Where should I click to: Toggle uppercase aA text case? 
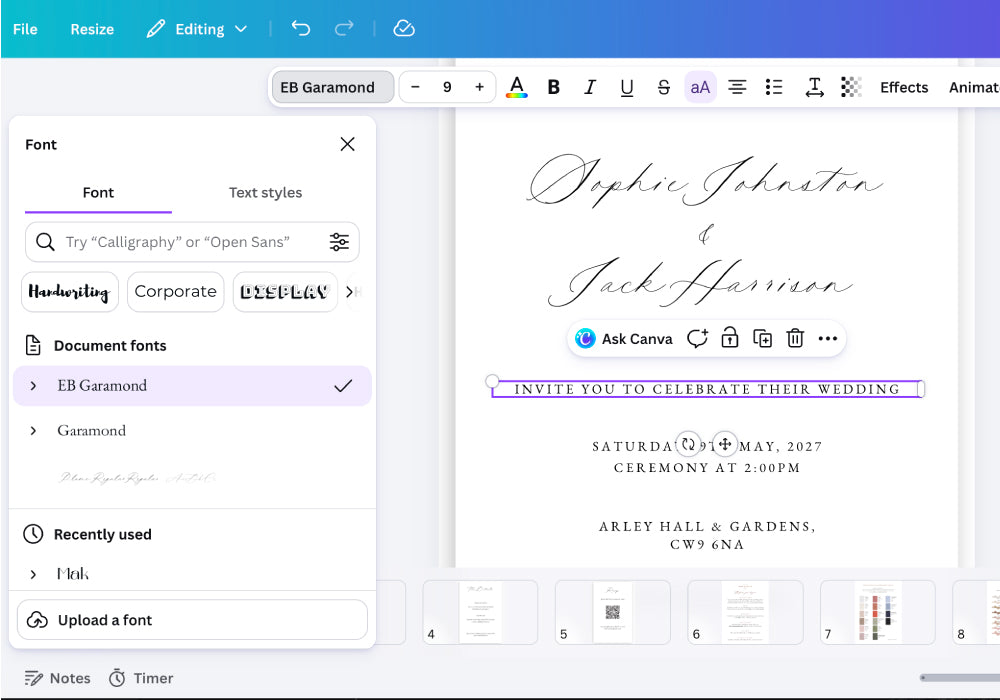(x=700, y=87)
